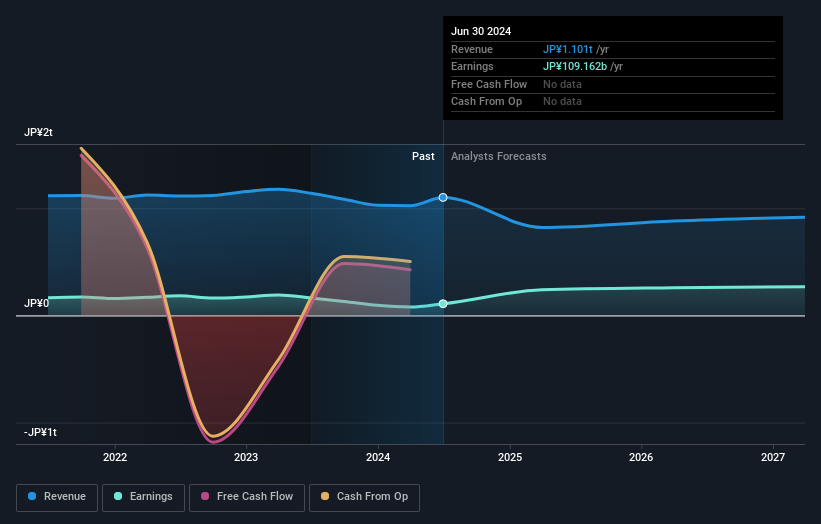Click the Free Cash Flow row label in tooltip
This screenshot has height=524, width=821.
coord(489,84)
